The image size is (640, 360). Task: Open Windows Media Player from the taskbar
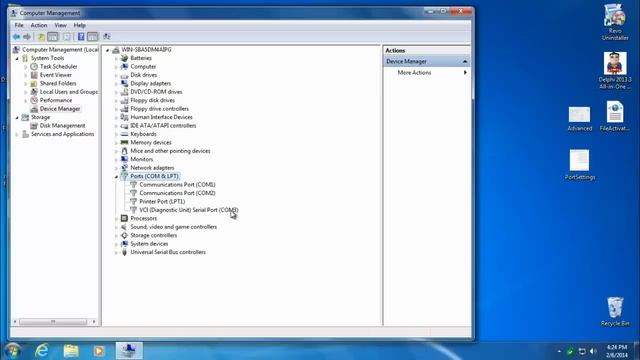pyautogui.click(x=99, y=351)
